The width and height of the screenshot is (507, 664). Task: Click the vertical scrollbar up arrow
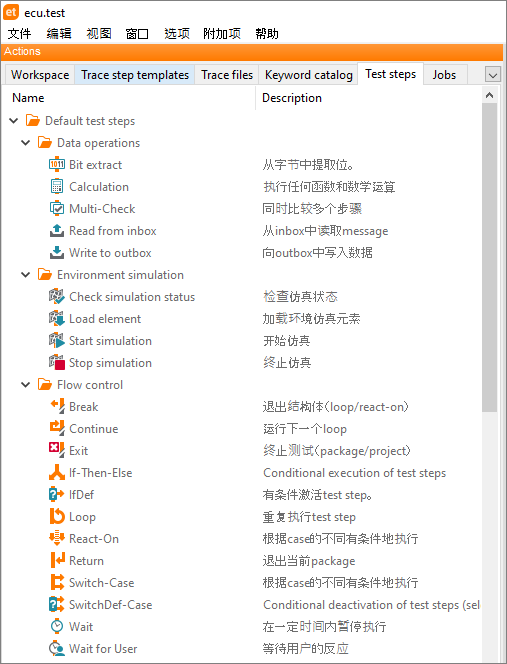click(x=490, y=95)
